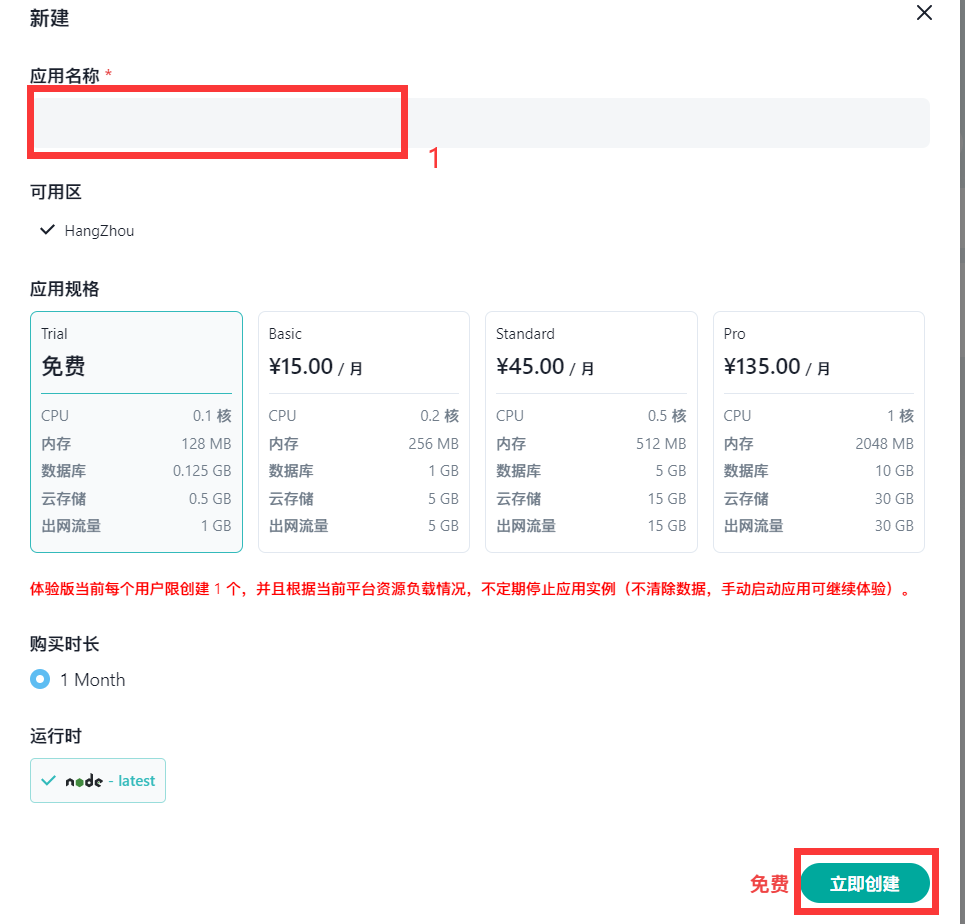Click the red required asterisk beside 应用名称

[x=107, y=74]
